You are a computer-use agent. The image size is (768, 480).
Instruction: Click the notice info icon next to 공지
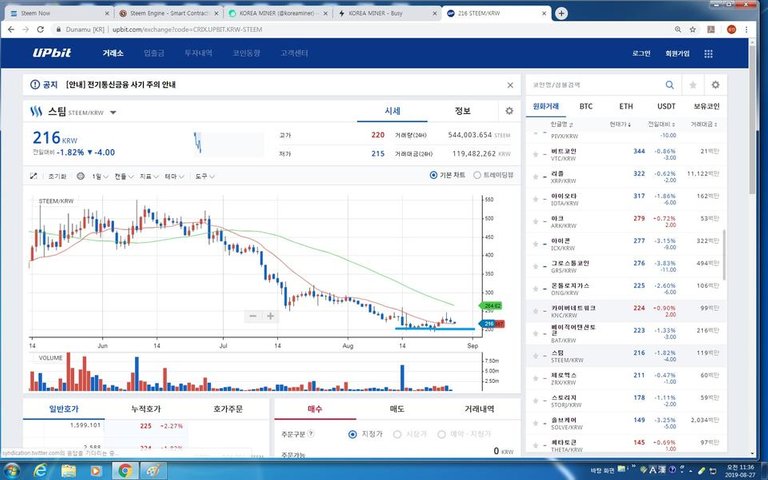[x=35, y=85]
